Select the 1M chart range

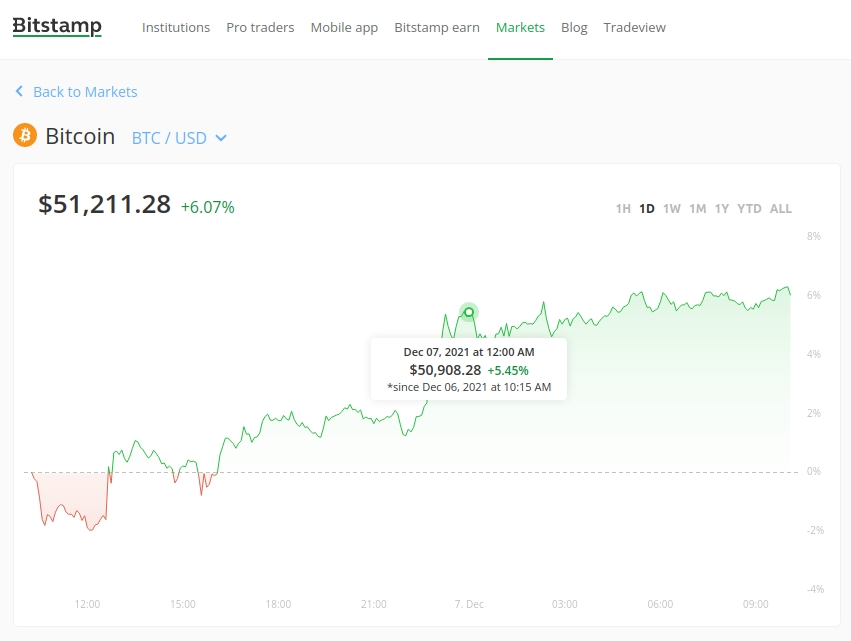697,208
